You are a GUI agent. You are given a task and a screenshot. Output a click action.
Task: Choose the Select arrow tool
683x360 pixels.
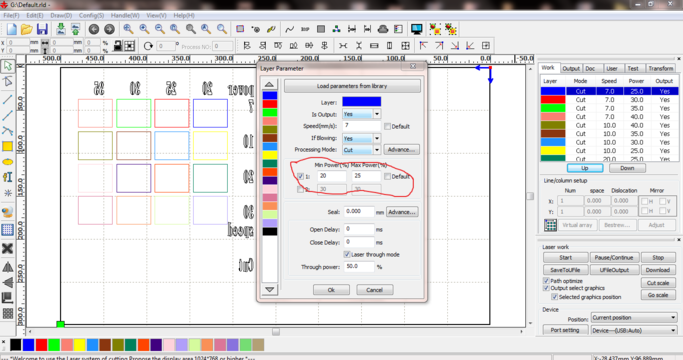point(8,66)
